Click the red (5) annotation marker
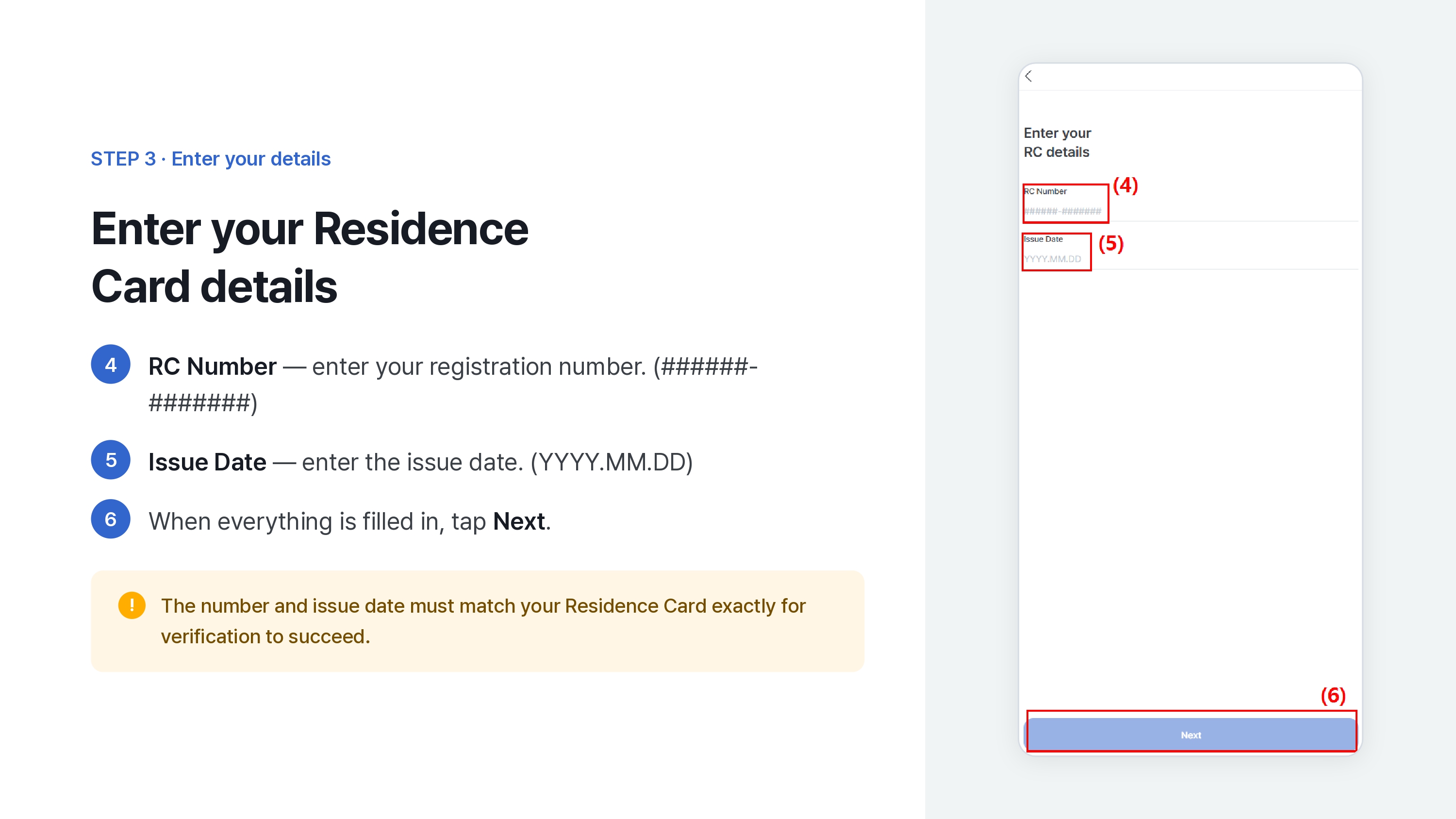 click(1111, 244)
